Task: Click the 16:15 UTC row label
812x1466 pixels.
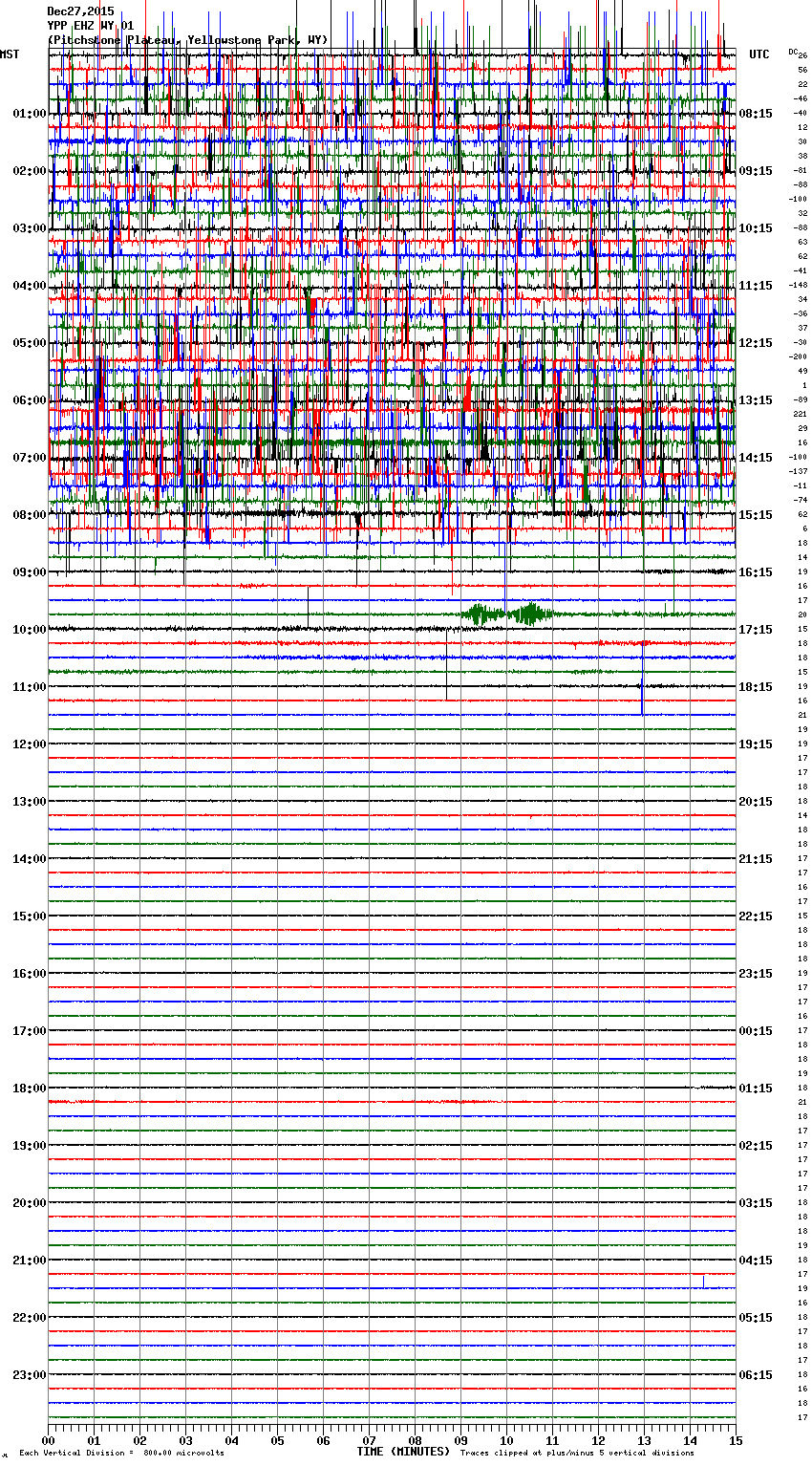Action: coord(756,572)
